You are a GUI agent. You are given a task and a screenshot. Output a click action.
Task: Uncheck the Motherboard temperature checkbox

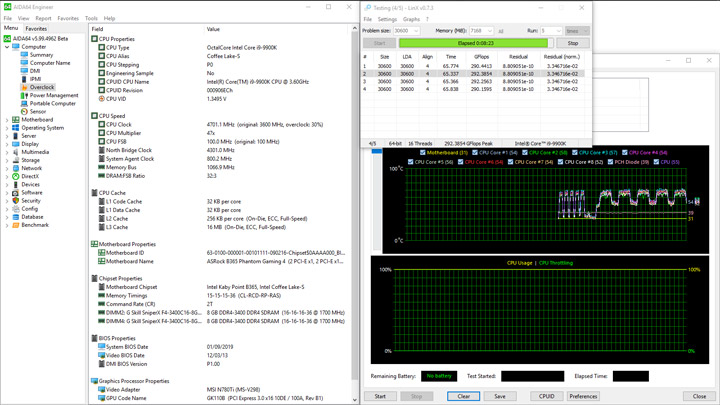click(x=423, y=153)
